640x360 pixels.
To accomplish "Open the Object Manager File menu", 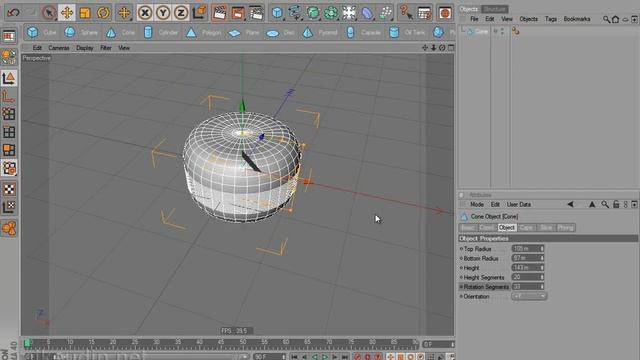I will click(x=474, y=19).
